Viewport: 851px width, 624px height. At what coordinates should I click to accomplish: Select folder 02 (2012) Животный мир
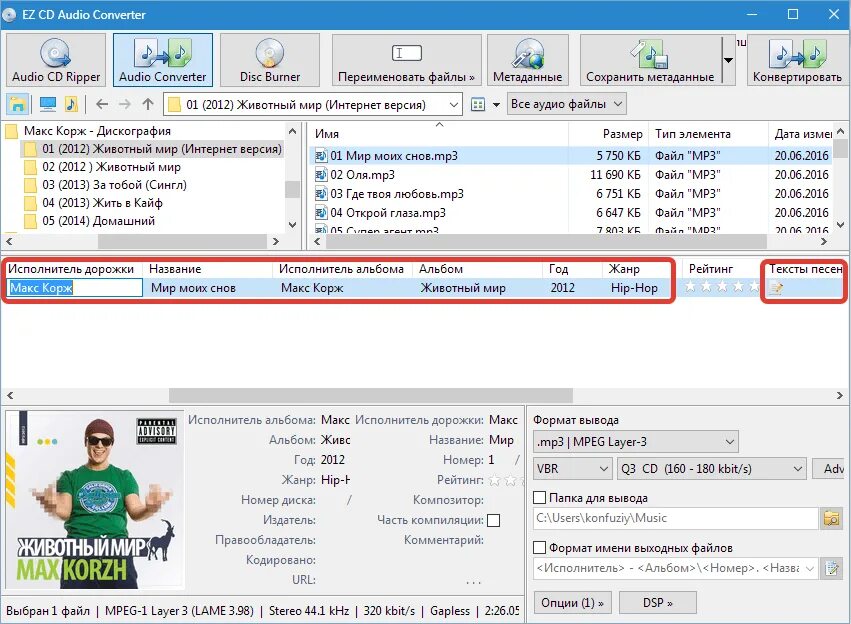click(x=111, y=167)
